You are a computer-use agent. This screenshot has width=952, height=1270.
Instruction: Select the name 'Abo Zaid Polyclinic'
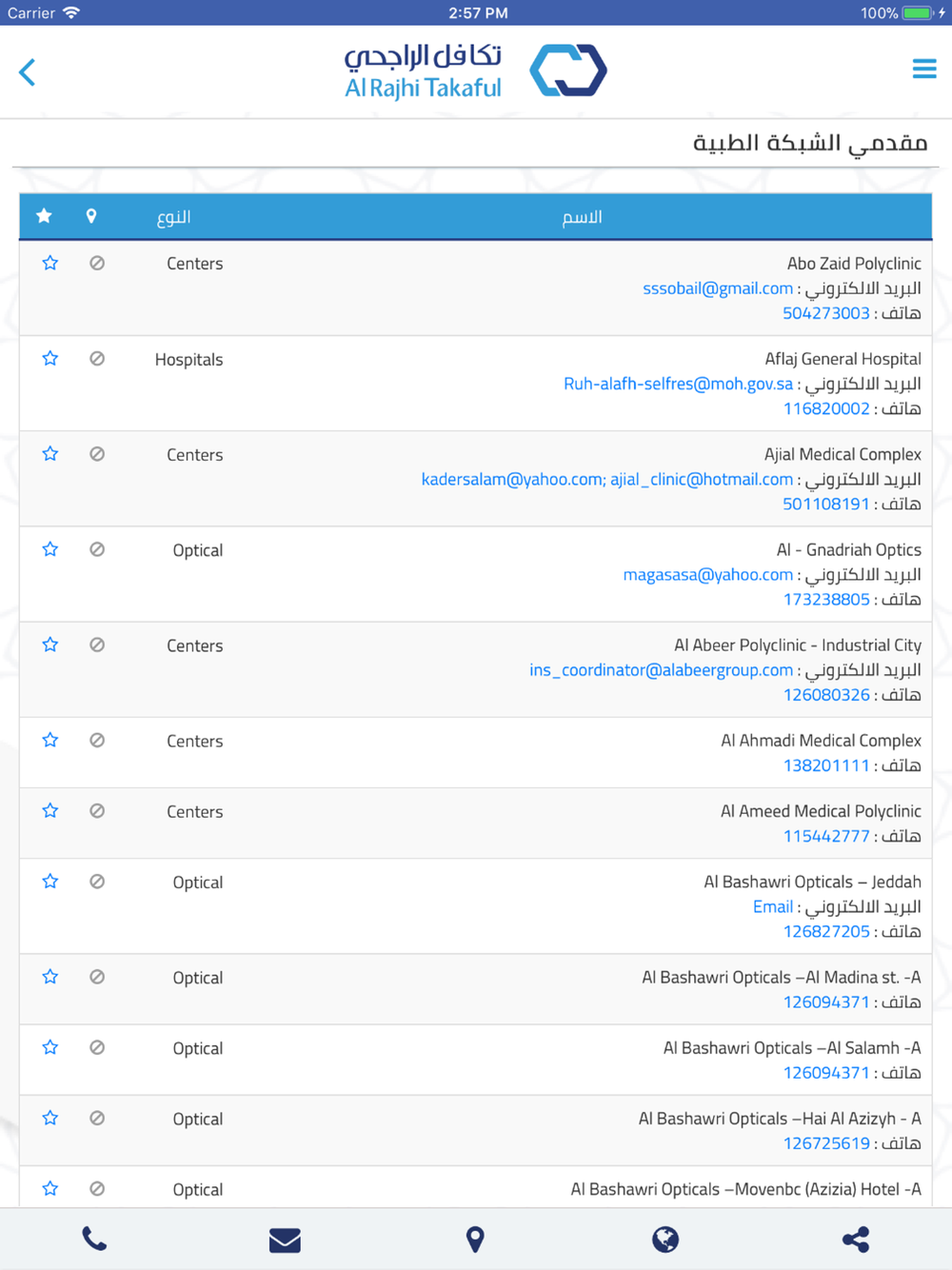tap(854, 264)
